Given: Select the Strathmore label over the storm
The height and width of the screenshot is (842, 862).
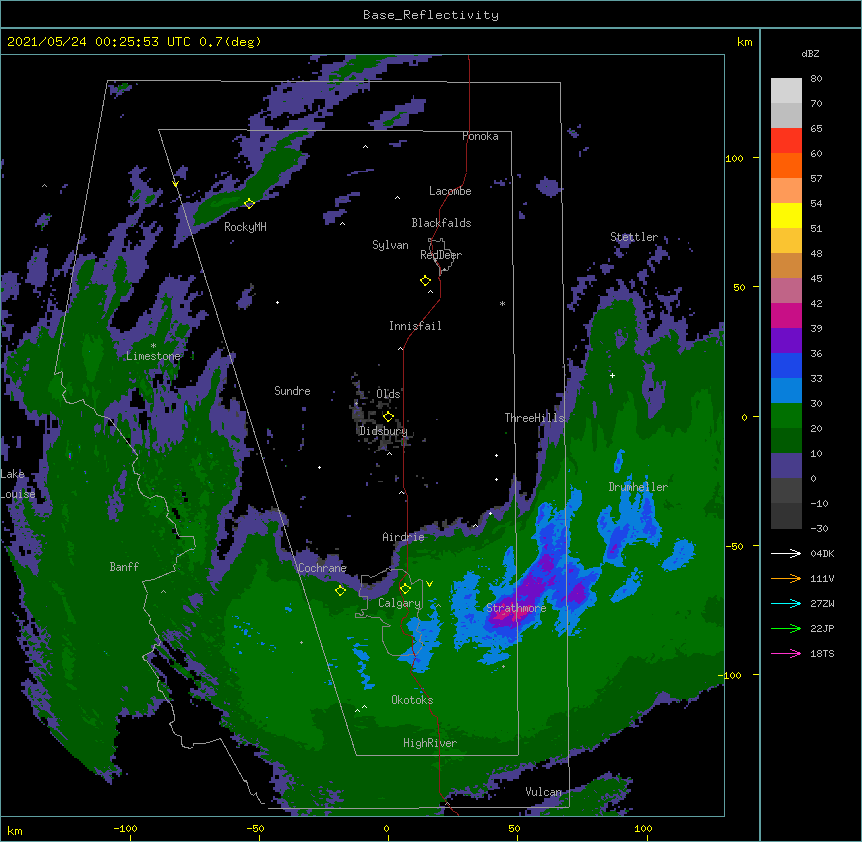Looking at the screenshot, I should pos(516,608).
